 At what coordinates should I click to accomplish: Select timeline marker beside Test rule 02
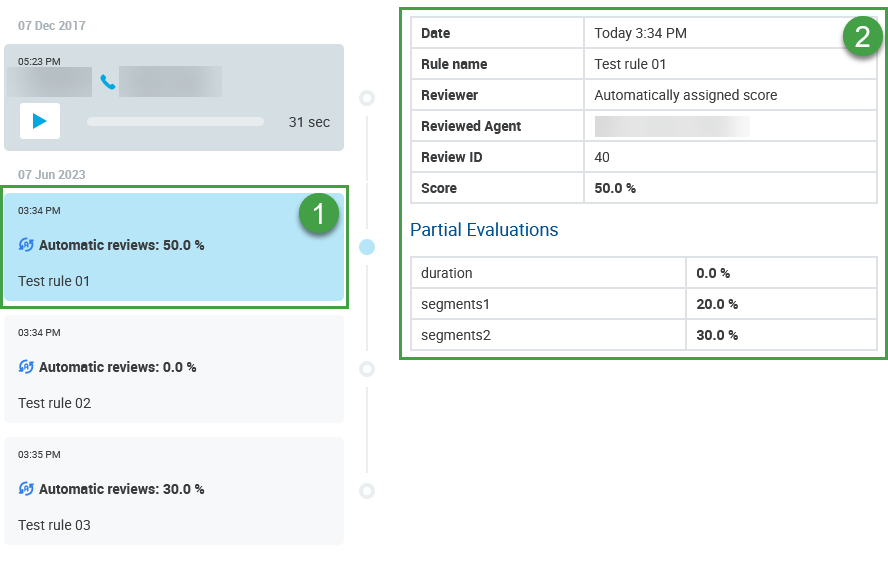[367, 369]
